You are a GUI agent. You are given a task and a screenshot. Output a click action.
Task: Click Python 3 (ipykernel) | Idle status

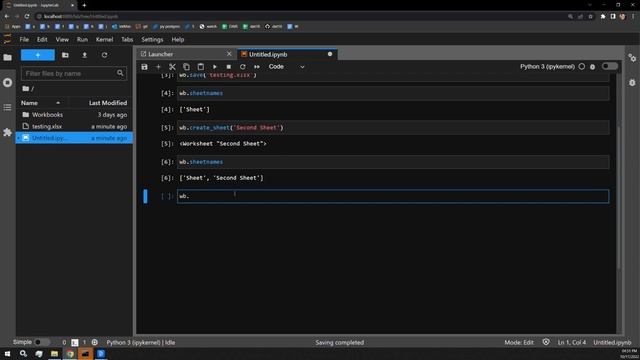point(141,342)
